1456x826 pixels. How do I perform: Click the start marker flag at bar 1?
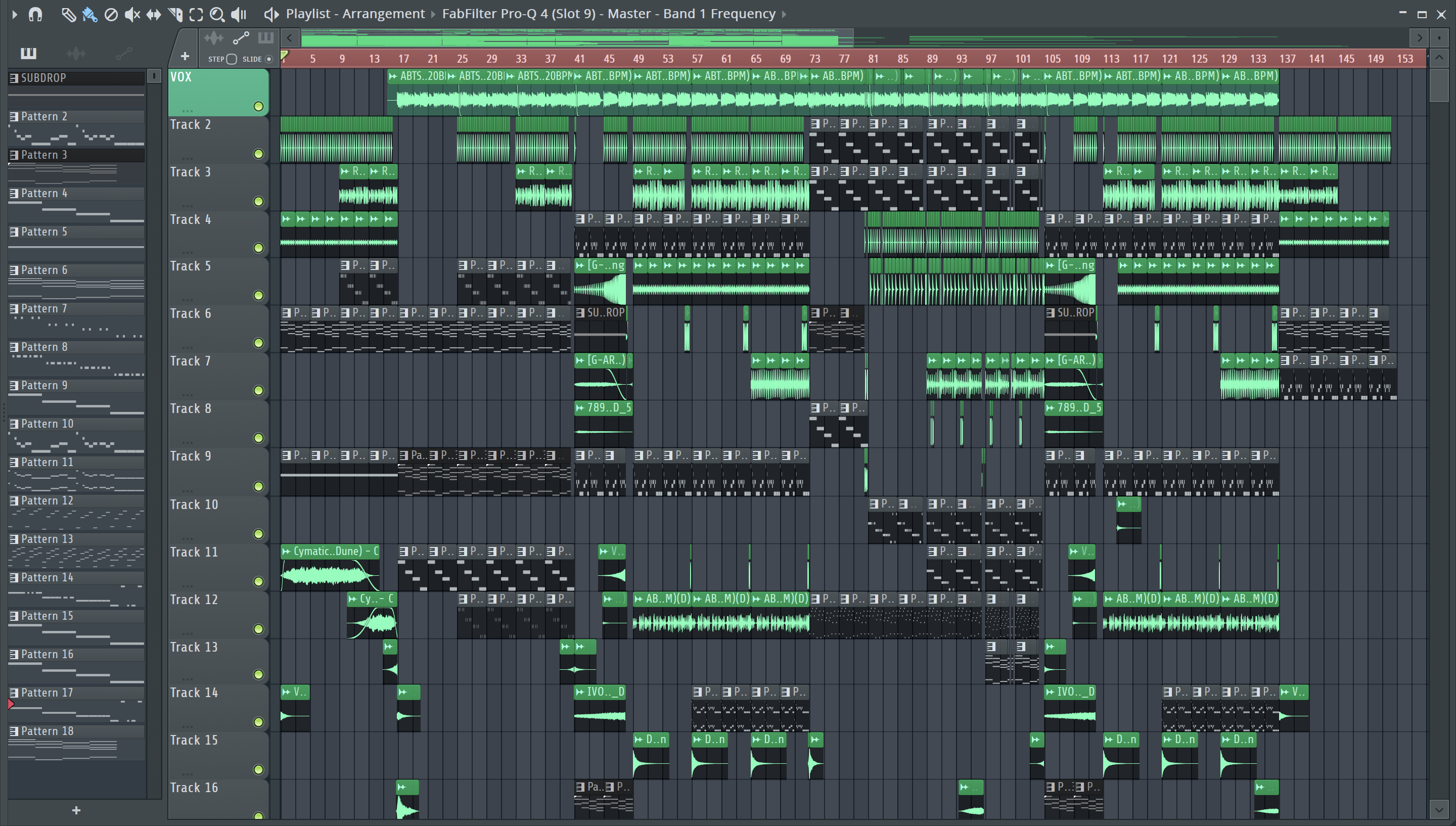tap(285, 56)
